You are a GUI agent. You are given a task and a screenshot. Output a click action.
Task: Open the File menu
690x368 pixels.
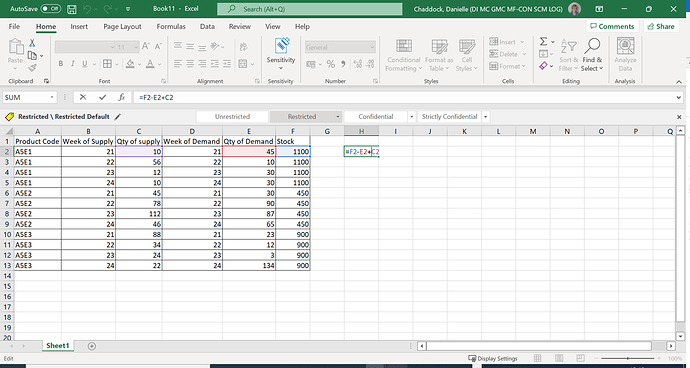click(14, 26)
